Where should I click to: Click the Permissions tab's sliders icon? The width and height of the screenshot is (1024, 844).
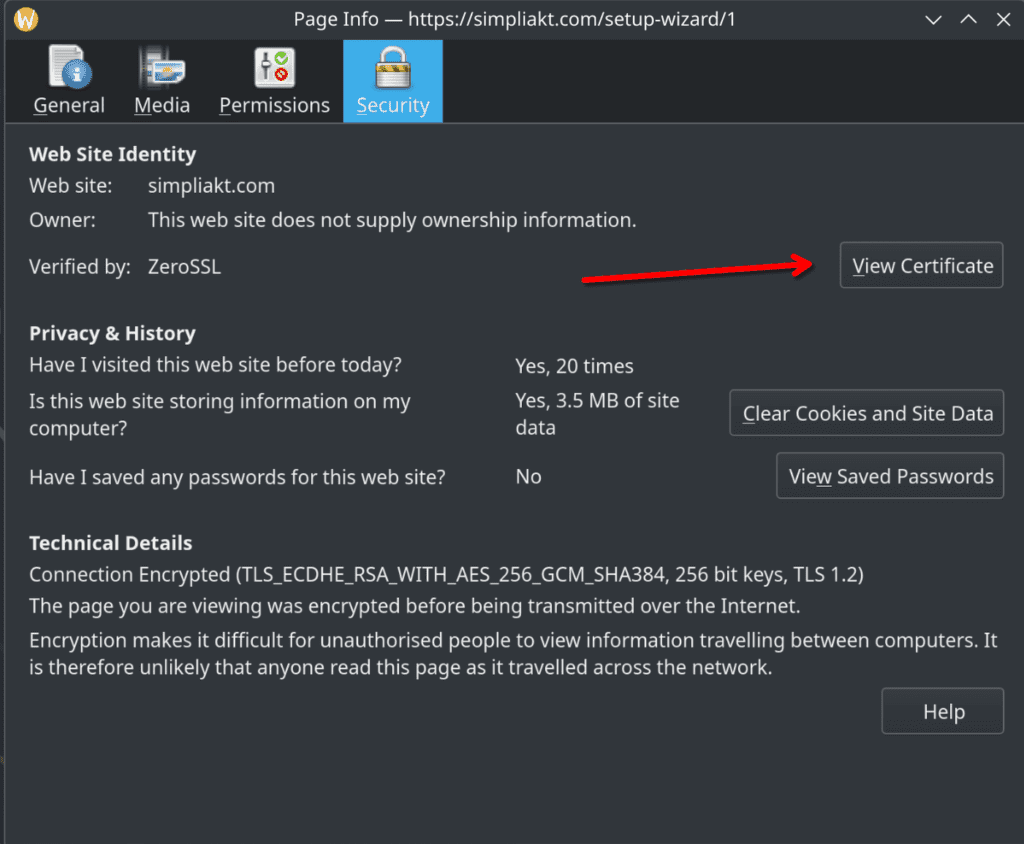pyautogui.click(x=274, y=68)
